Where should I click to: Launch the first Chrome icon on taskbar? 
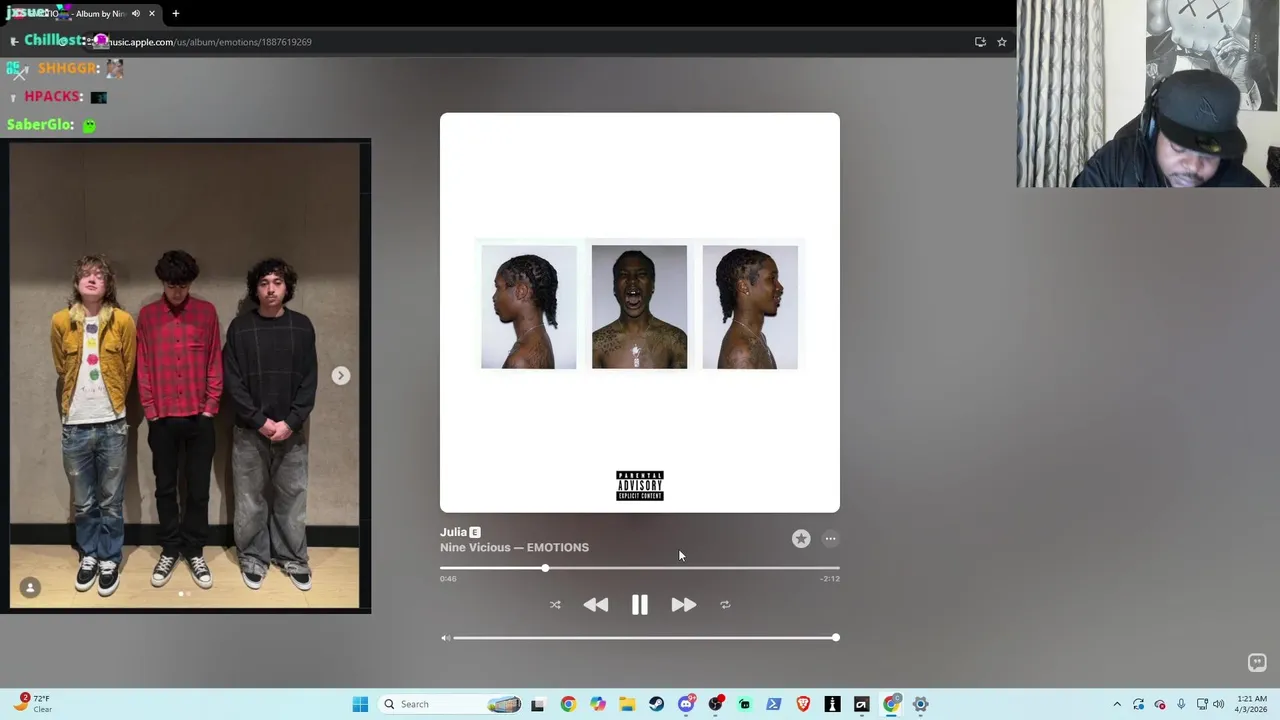pos(568,704)
